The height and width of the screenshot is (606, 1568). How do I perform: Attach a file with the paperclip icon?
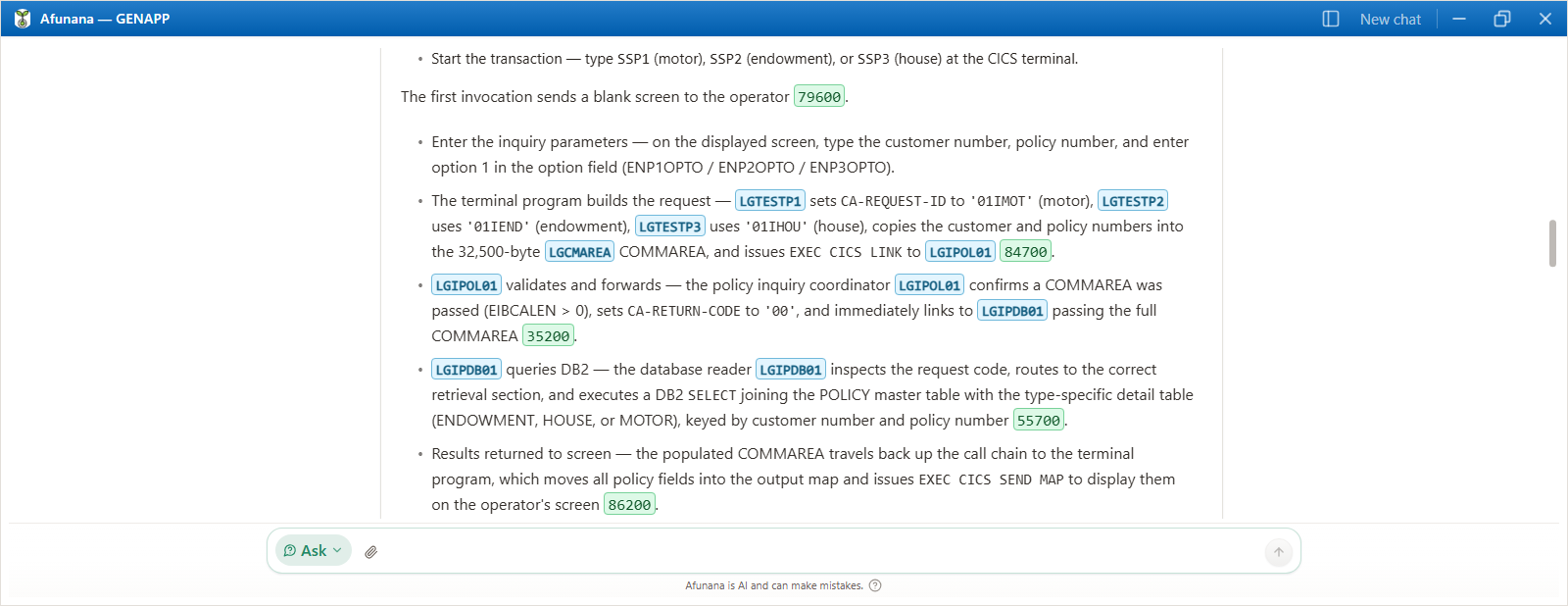371,552
